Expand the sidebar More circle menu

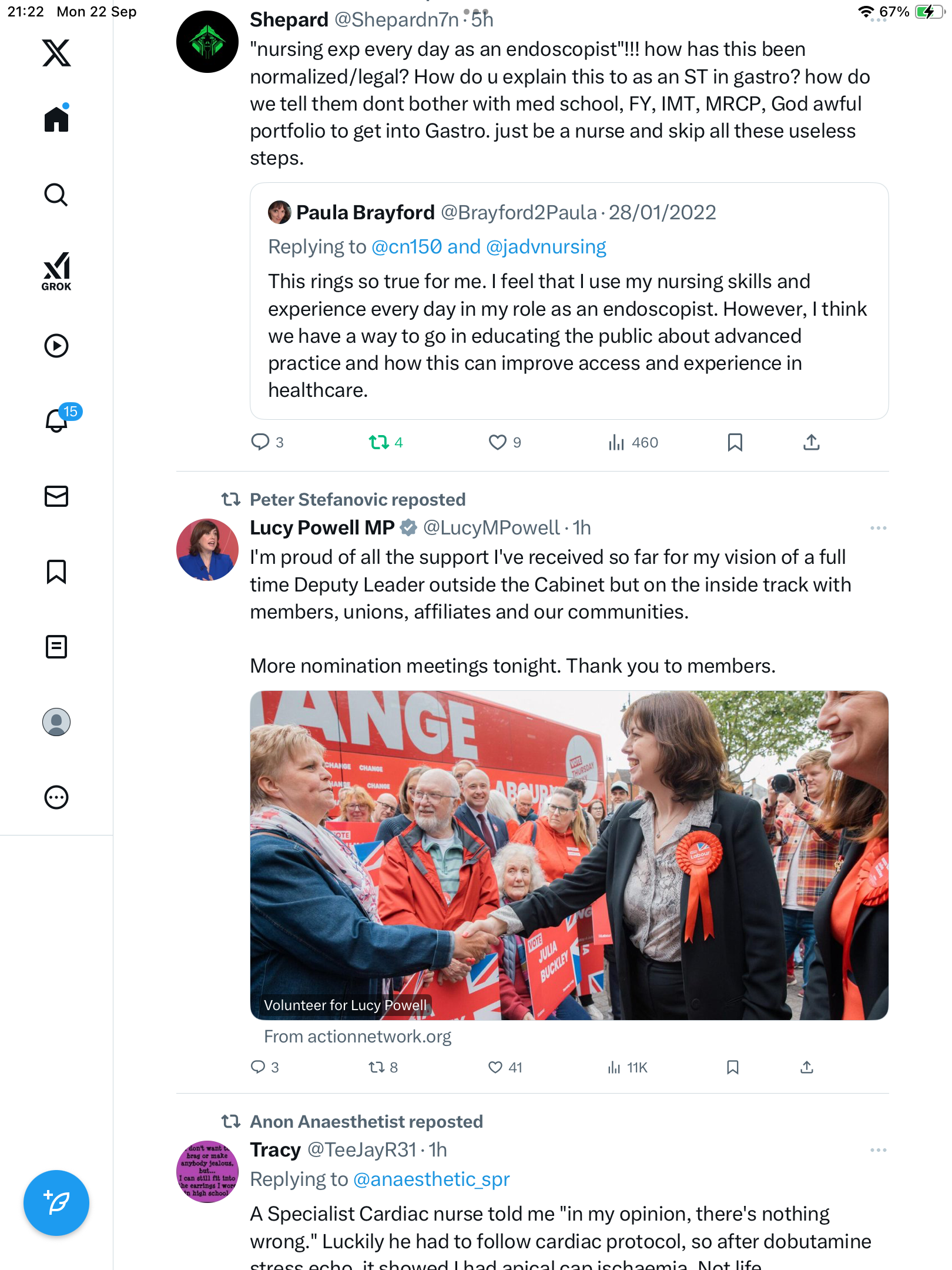point(56,797)
